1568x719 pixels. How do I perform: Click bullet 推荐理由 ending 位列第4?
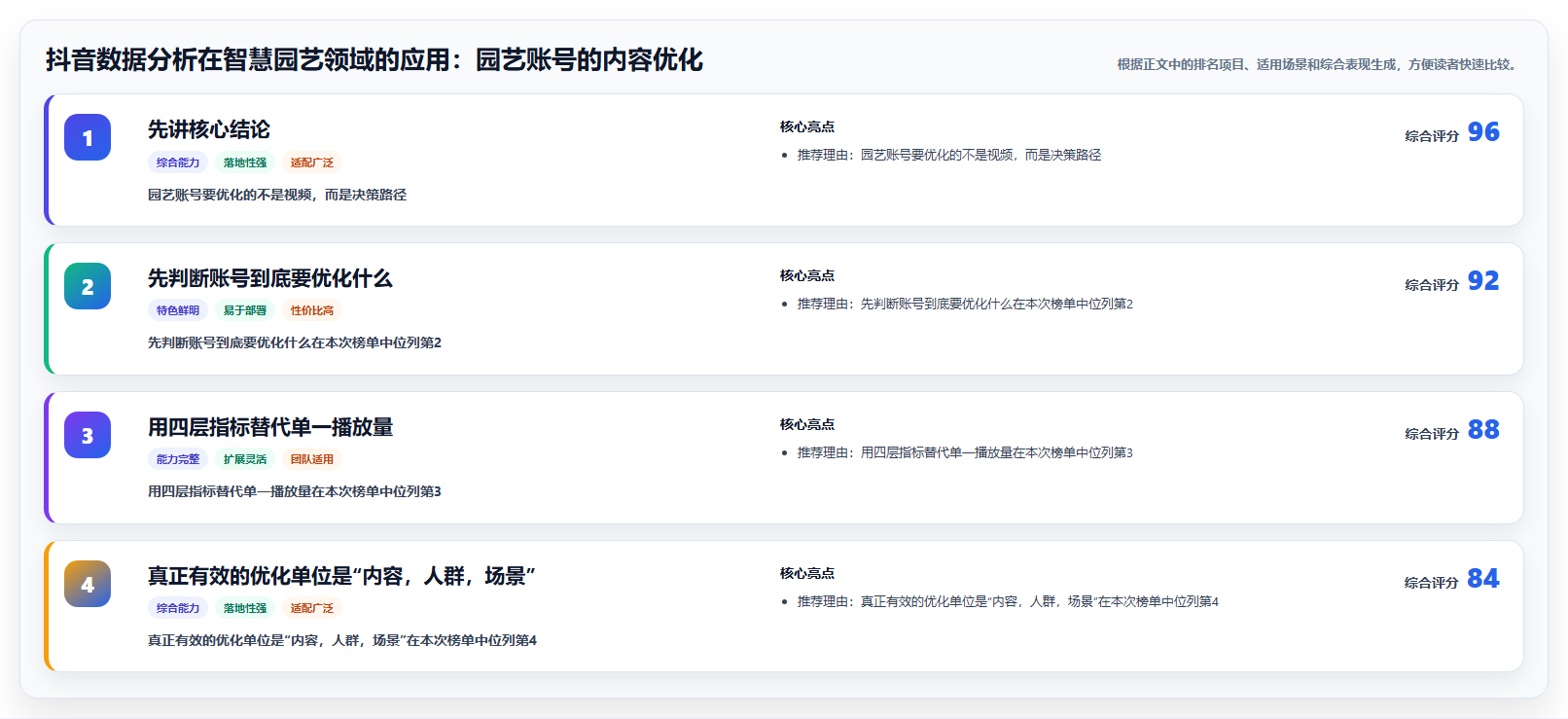tap(1008, 601)
